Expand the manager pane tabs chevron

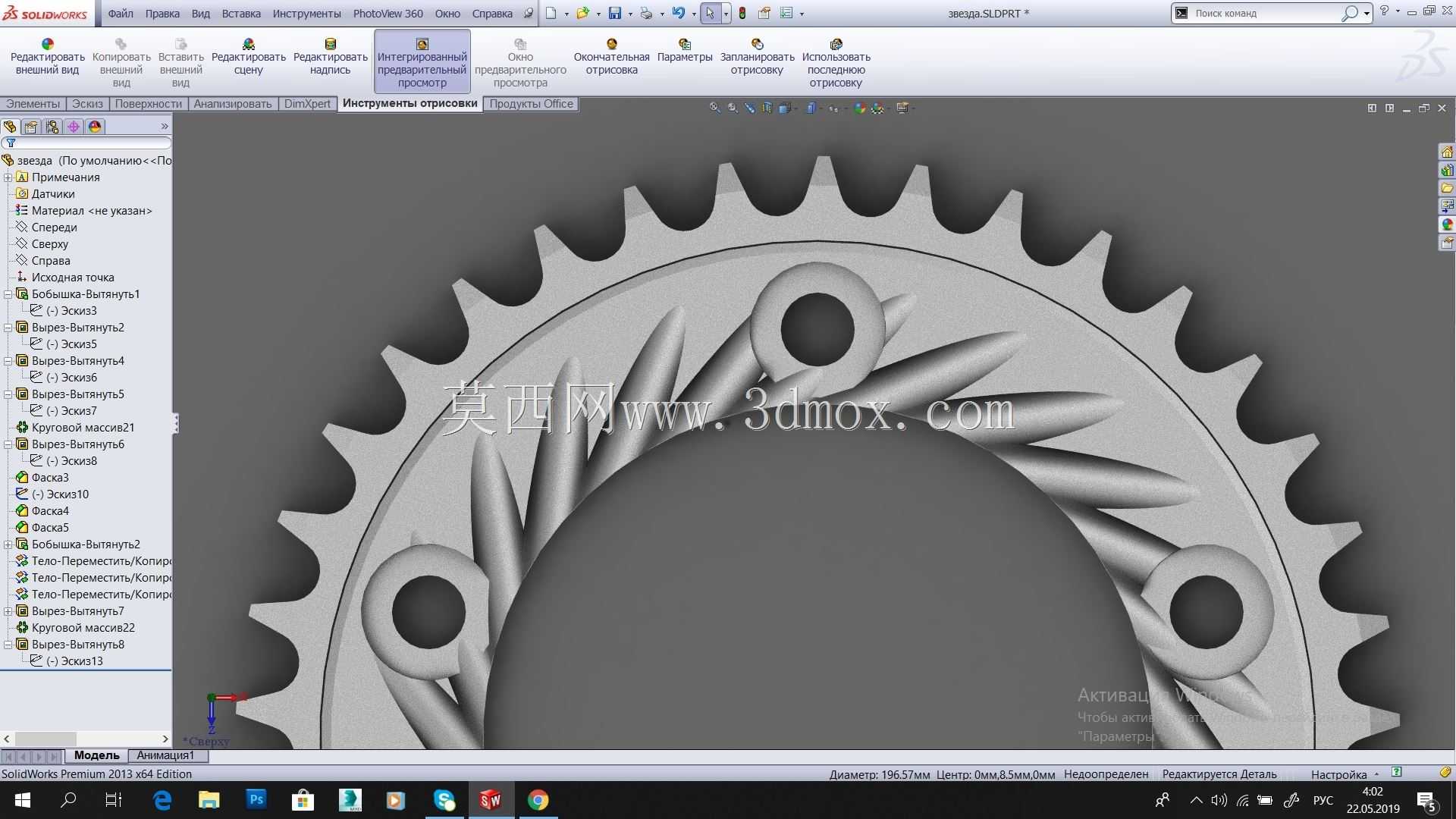pyautogui.click(x=165, y=127)
